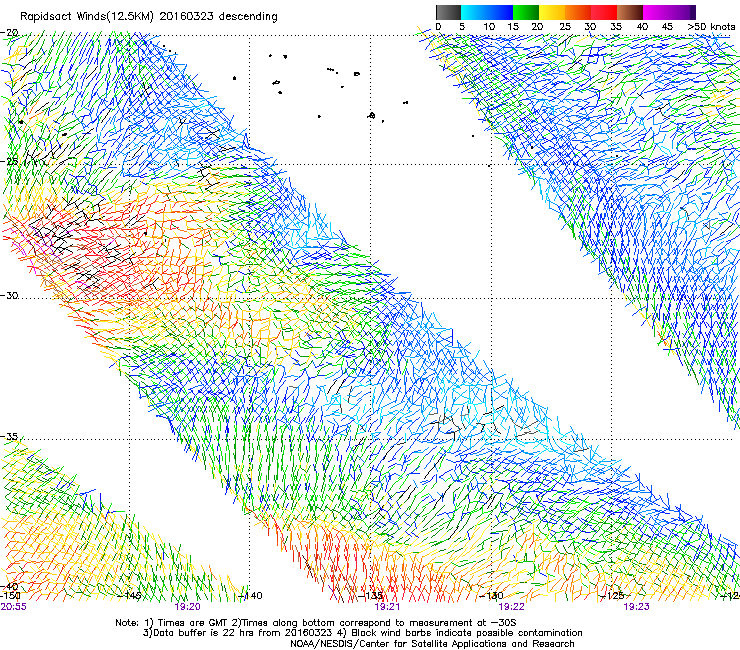Click the NOAA/NESDIS credit line
740x650 pixels.
click(432, 644)
